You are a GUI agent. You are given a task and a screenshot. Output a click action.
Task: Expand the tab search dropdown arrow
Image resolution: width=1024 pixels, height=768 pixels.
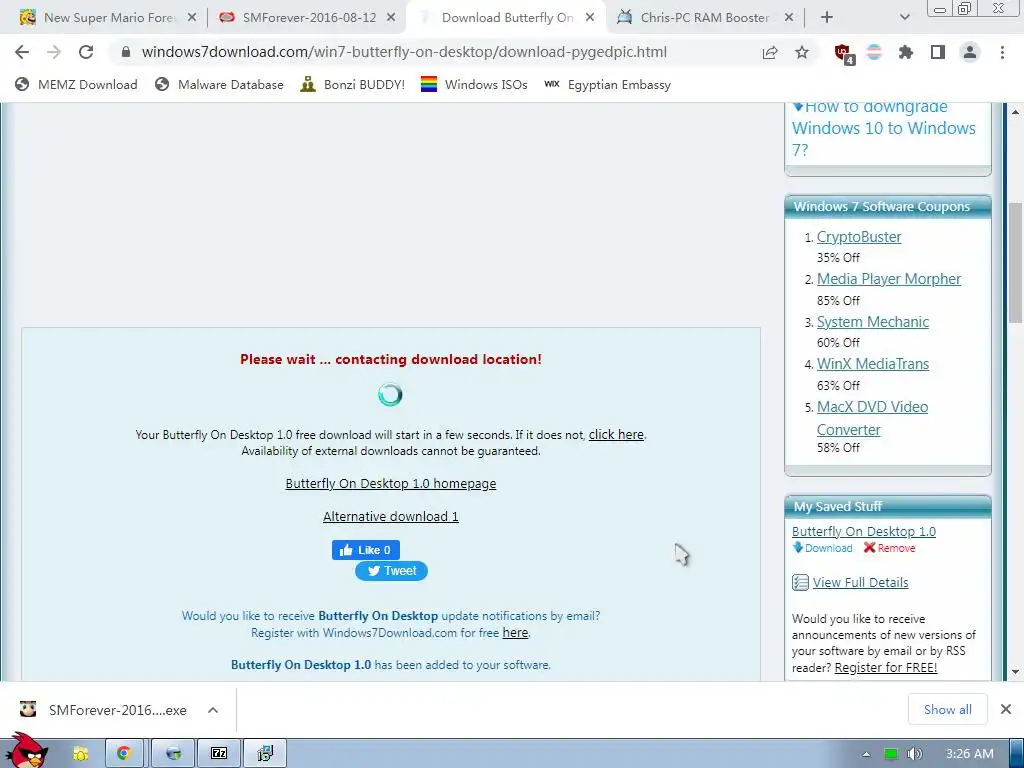pos(904,18)
